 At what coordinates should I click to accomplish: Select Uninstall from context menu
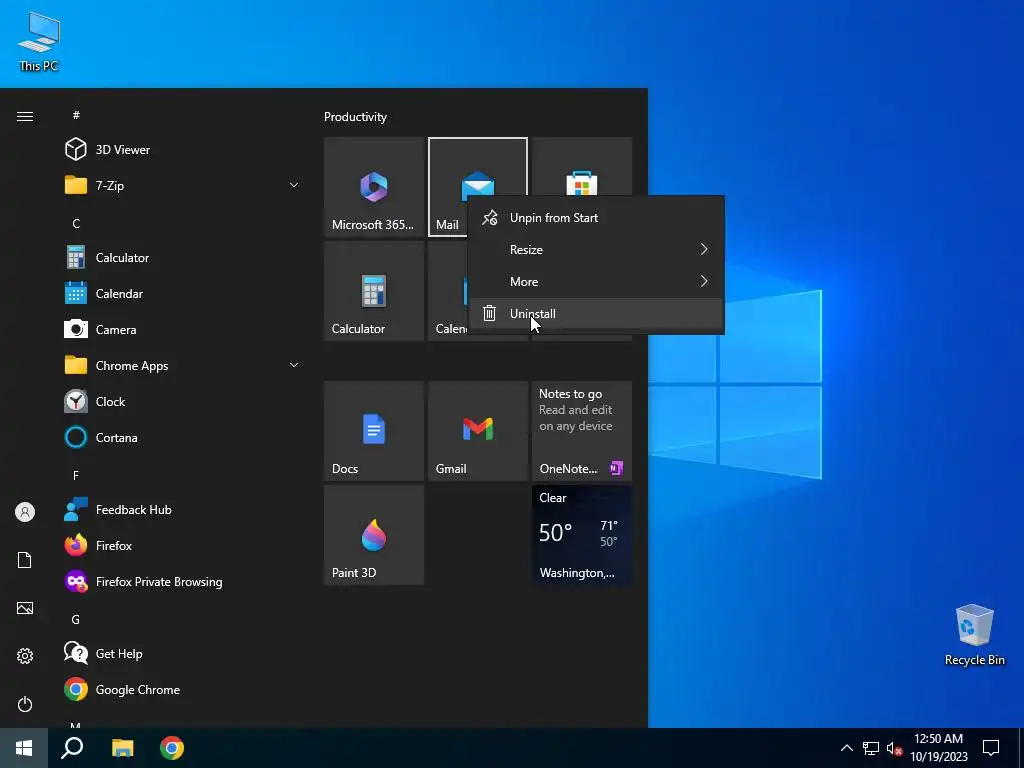[596, 313]
